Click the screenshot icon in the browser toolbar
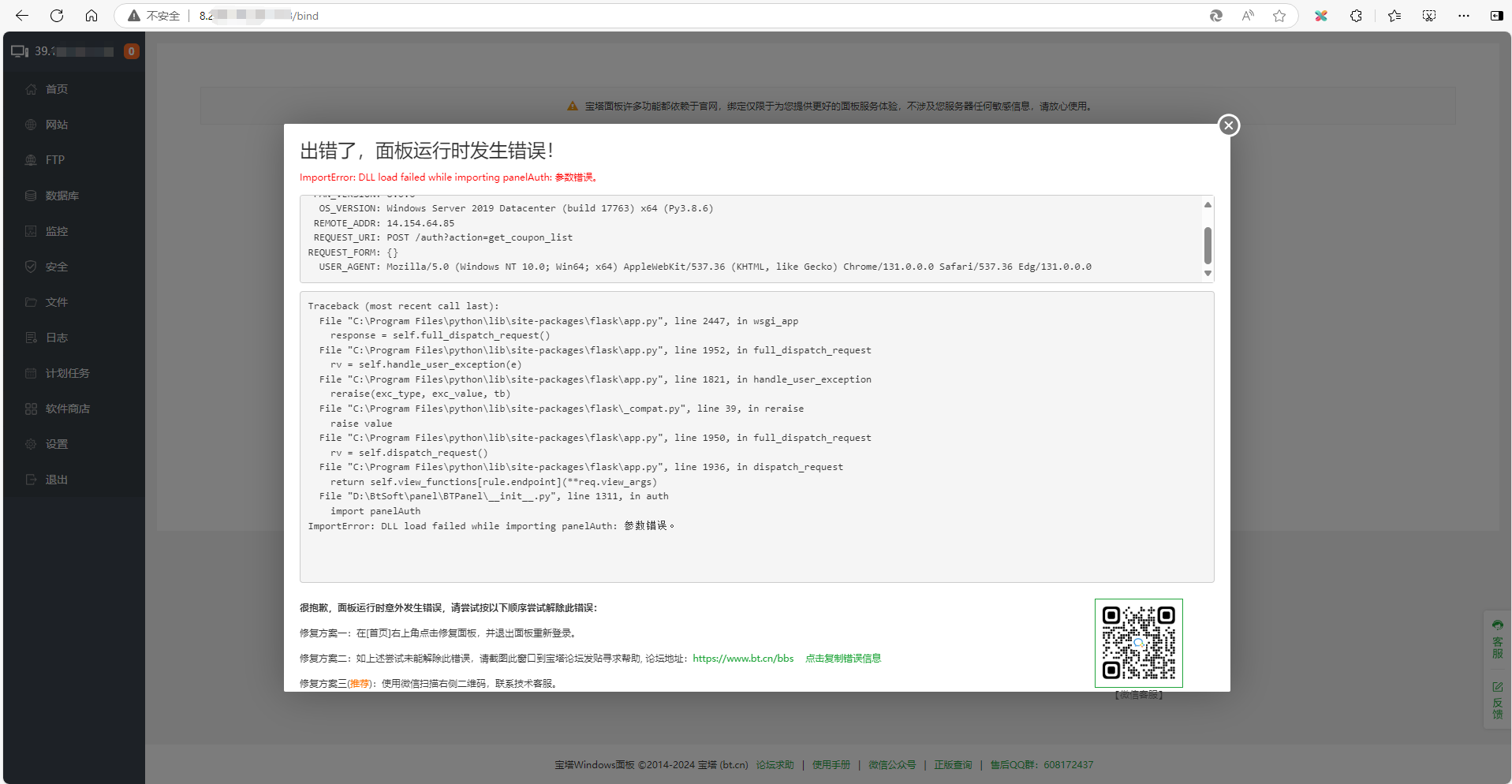 click(x=1429, y=16)
